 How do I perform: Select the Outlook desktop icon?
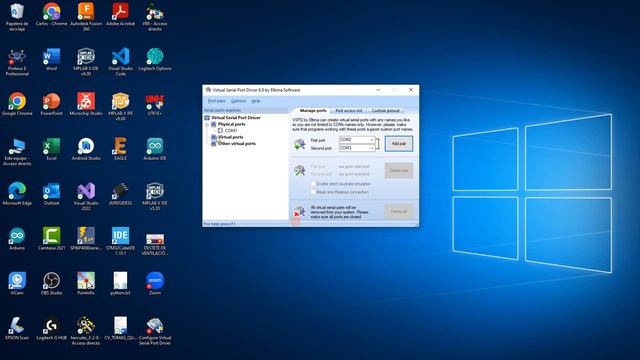pos(51,194)
